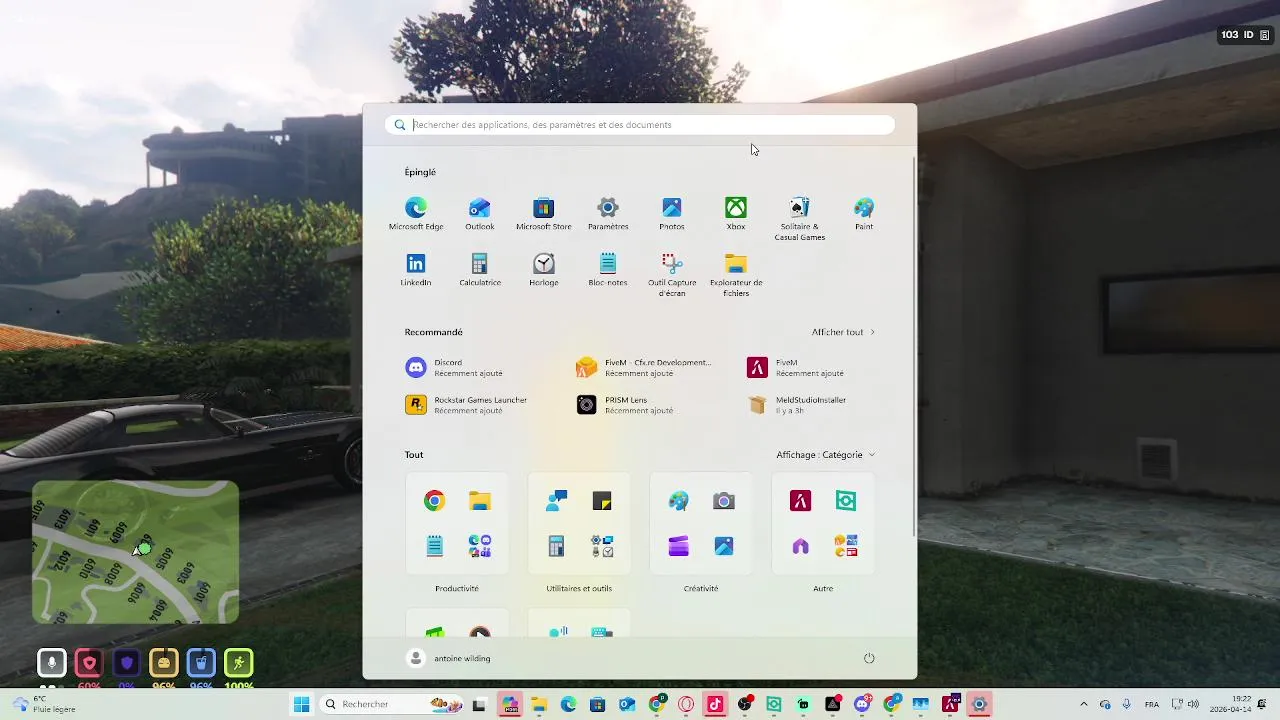1280x720 pixels.
Task: Click the in-game minimap
Action: click(x=135, y=552)
